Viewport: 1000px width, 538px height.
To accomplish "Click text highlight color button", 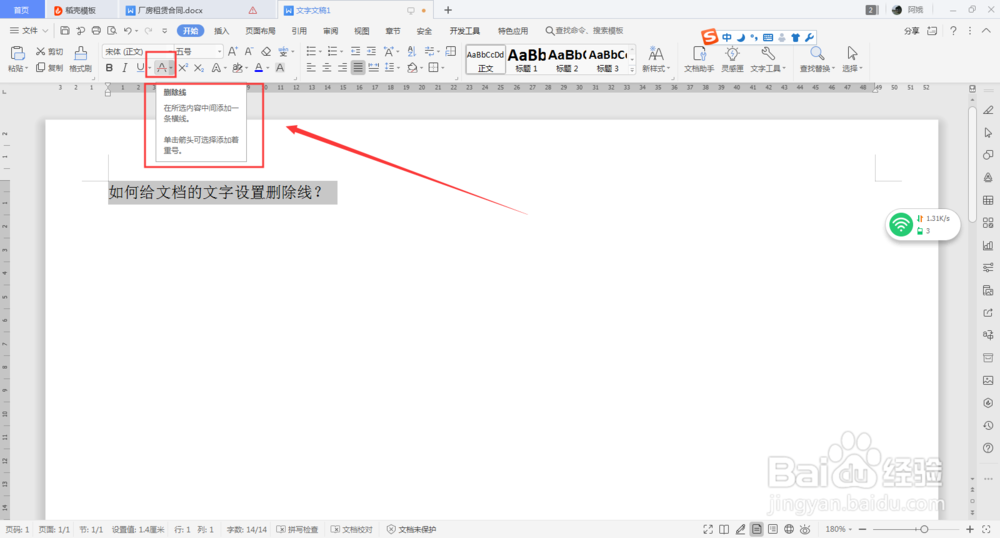I will [237, 68].
